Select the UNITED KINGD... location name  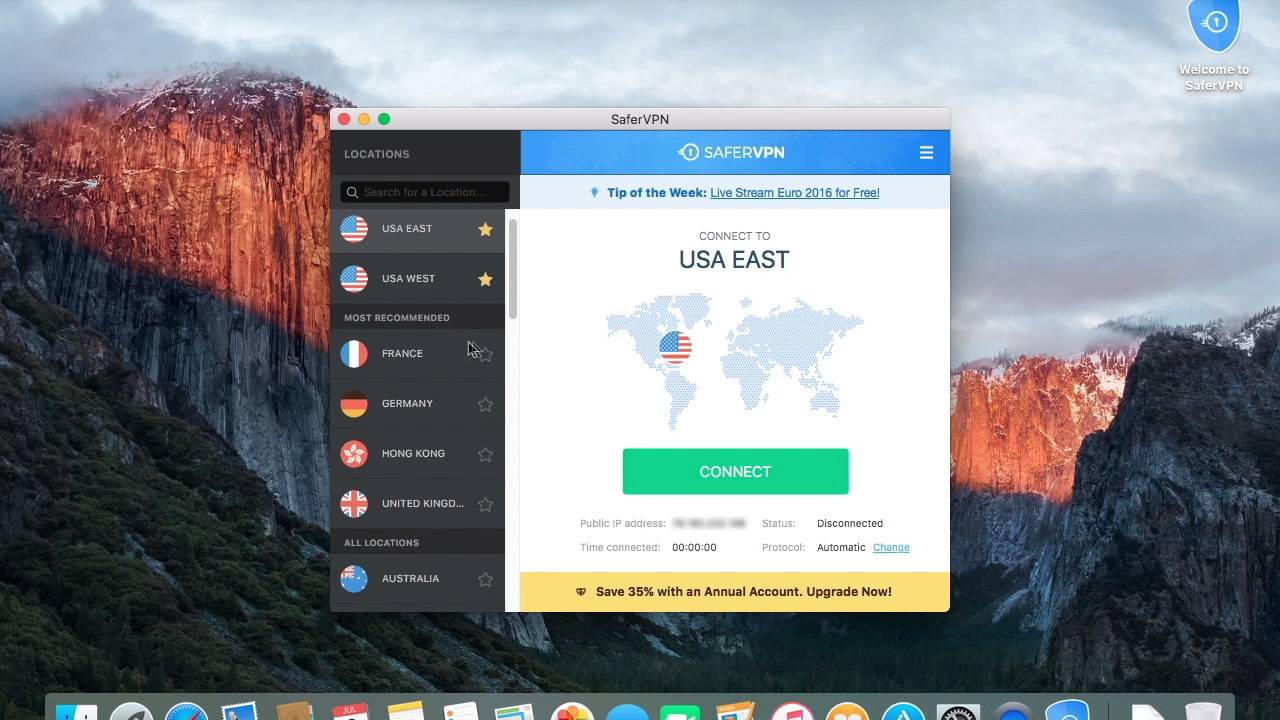423,504
